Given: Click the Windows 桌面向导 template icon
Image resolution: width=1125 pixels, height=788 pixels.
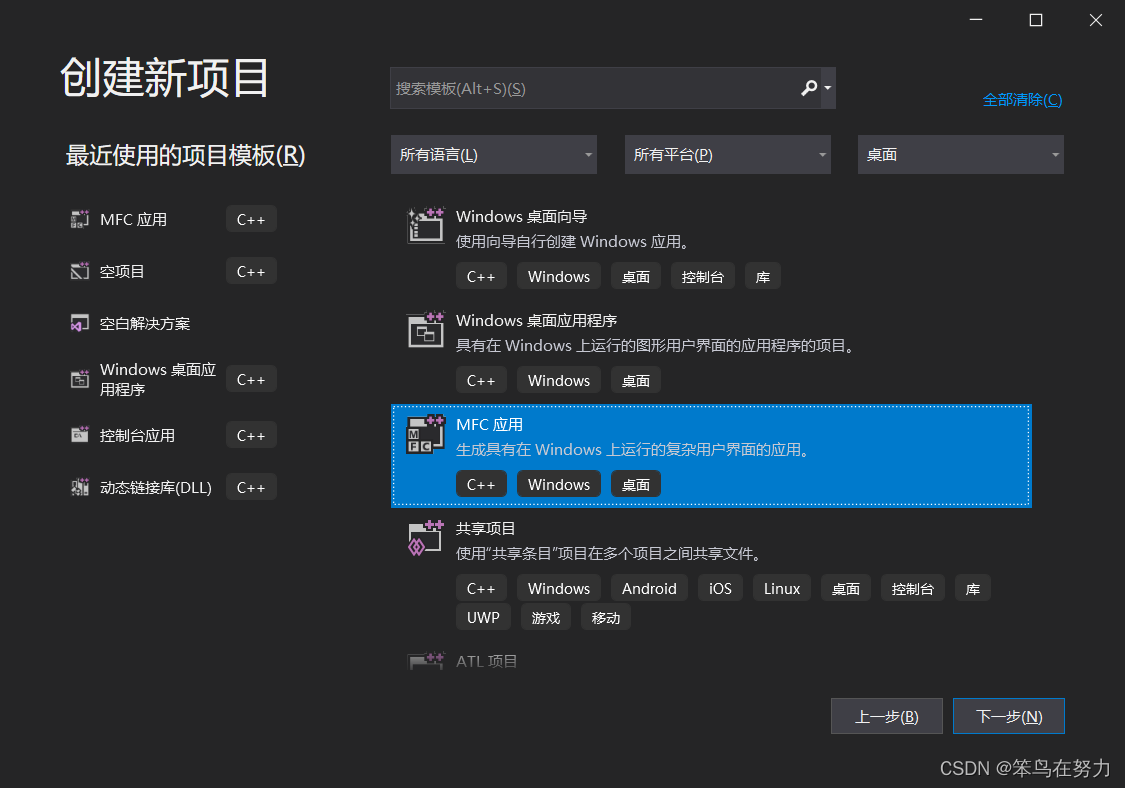Looking at the screenshot, I should tap(425, 225).
